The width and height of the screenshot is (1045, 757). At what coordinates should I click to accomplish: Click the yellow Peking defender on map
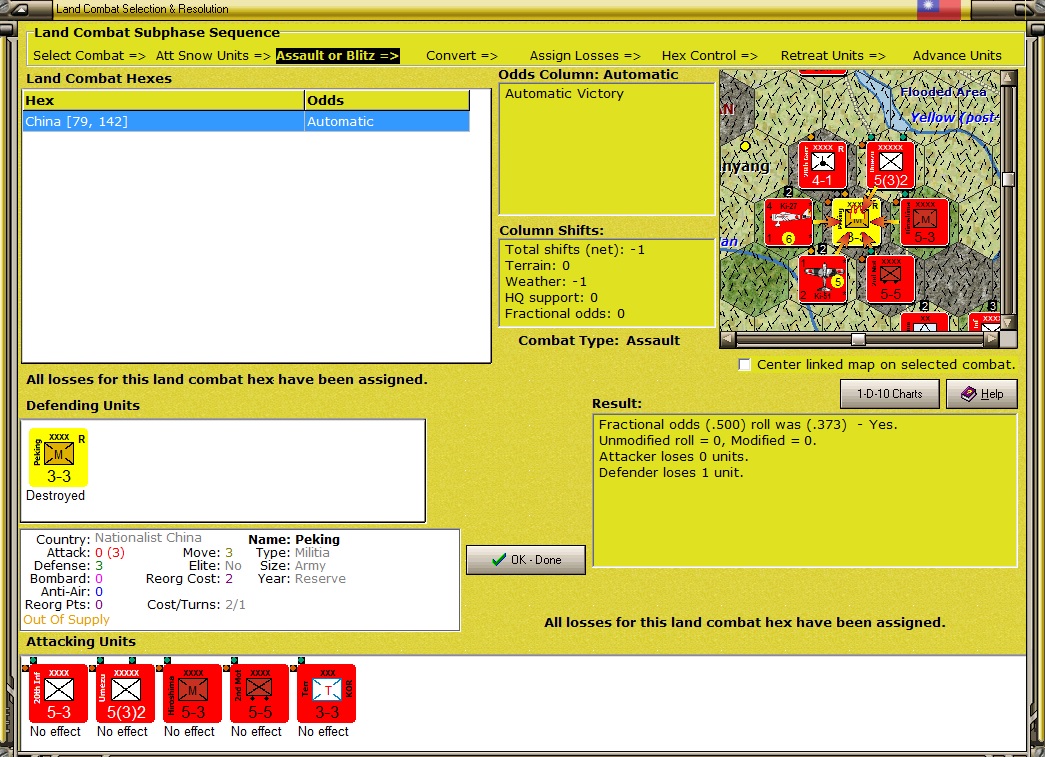[x=857, y=223]
